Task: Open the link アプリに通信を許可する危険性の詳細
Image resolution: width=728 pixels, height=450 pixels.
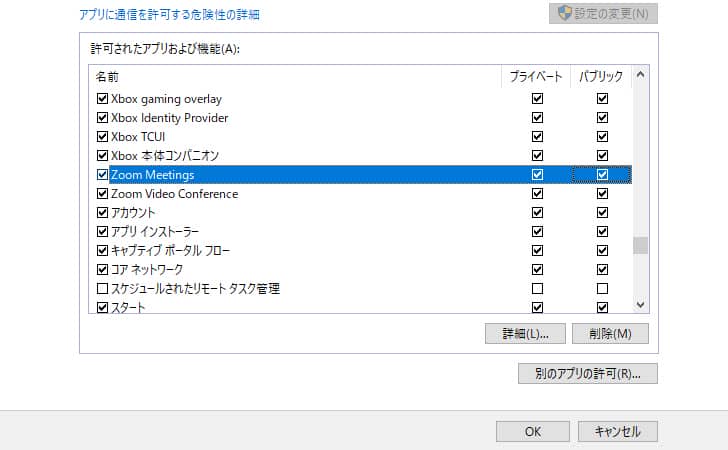Action: 169,15
